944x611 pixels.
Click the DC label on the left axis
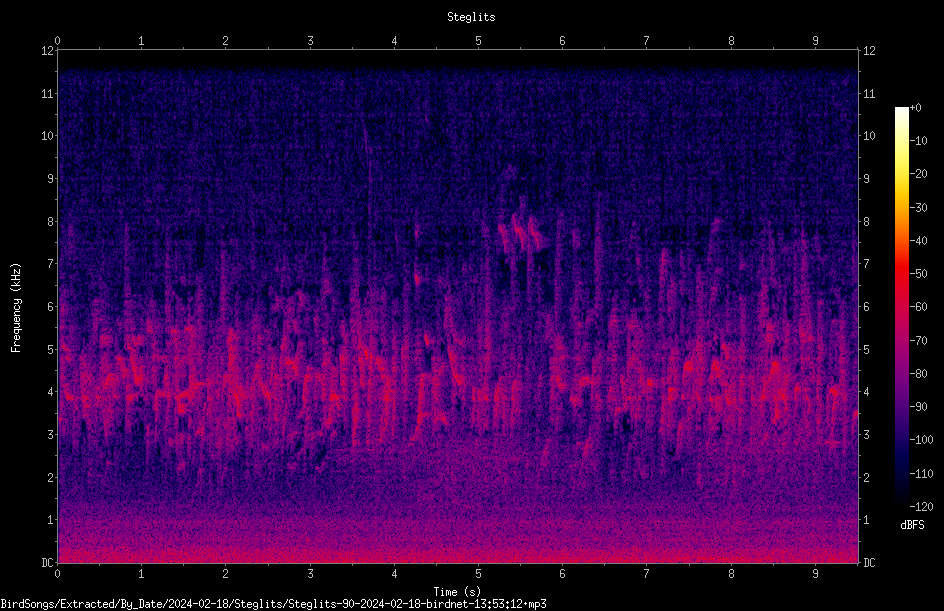(x=48, y=563)
